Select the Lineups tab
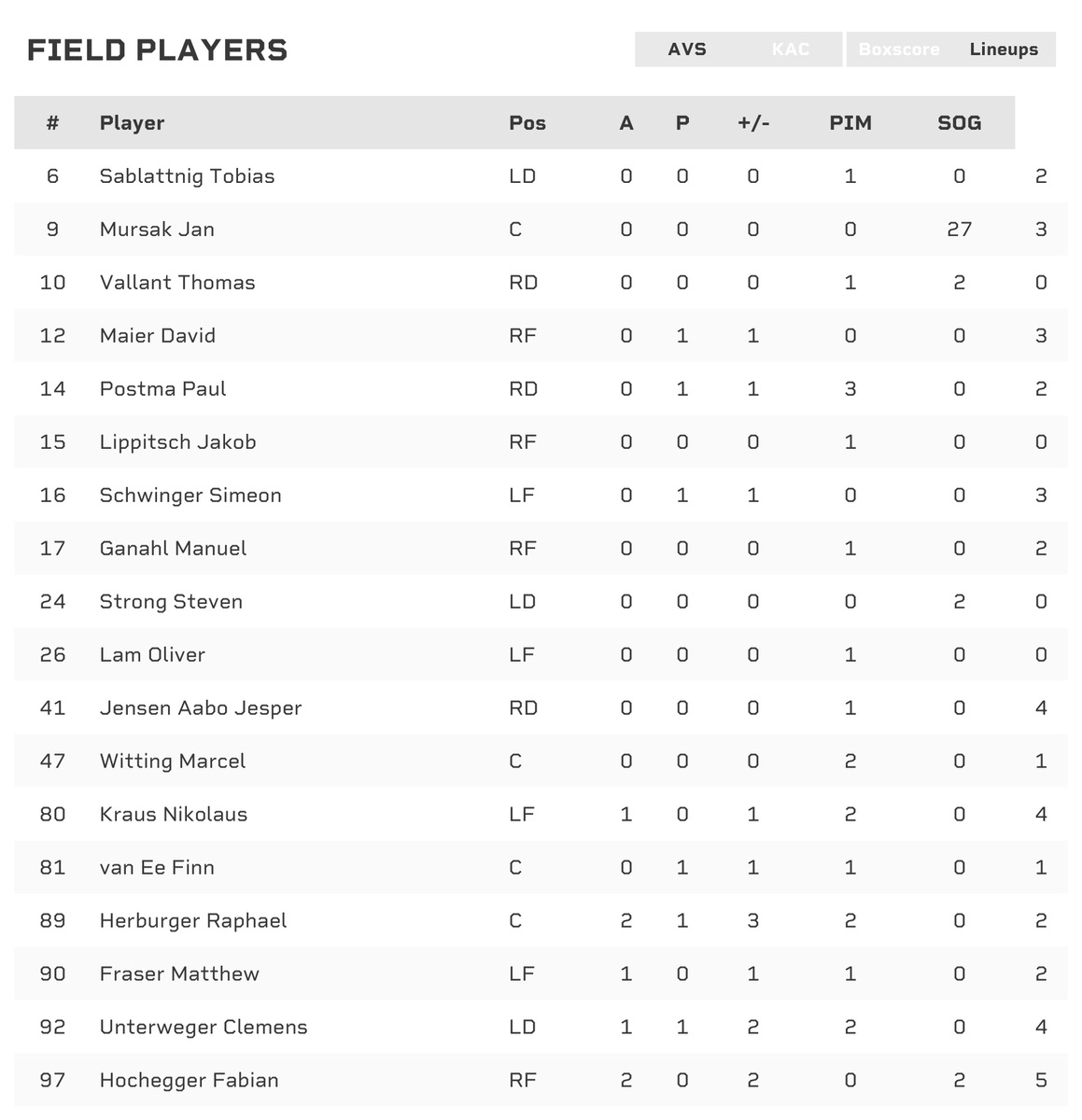The width and height of the screenshot is (1082, 1120). (x=1004, y=49)
